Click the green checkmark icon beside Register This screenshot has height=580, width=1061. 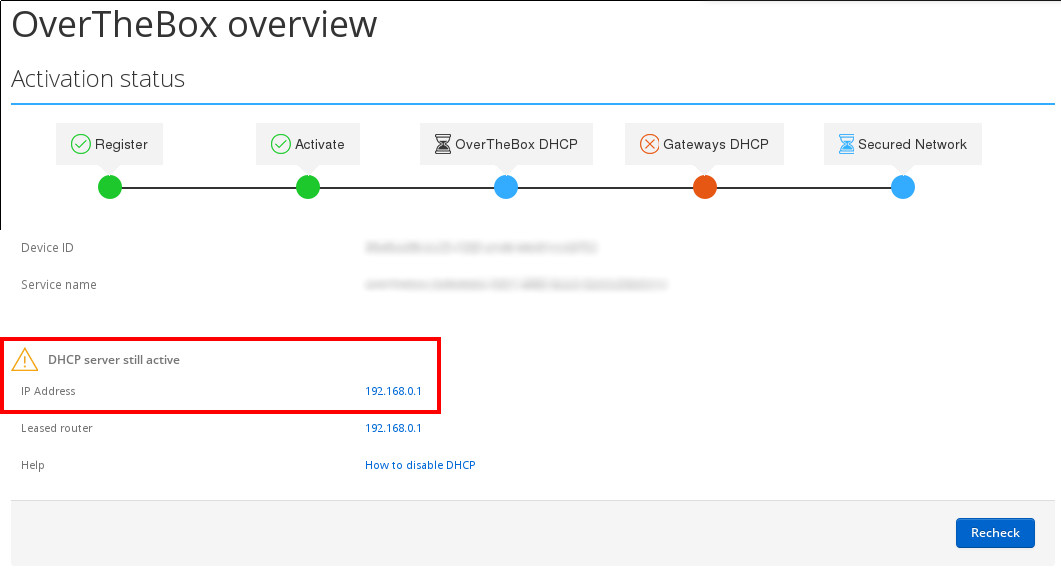point(81,145)
